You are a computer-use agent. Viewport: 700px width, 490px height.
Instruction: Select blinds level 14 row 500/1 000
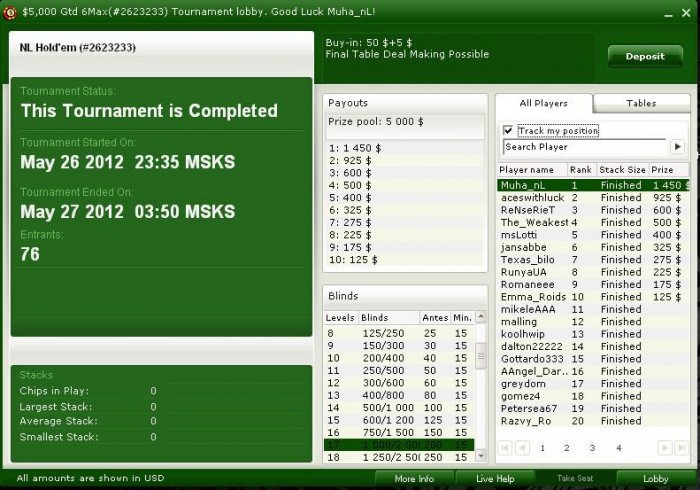pyautogui.click(x=399, y=408)
